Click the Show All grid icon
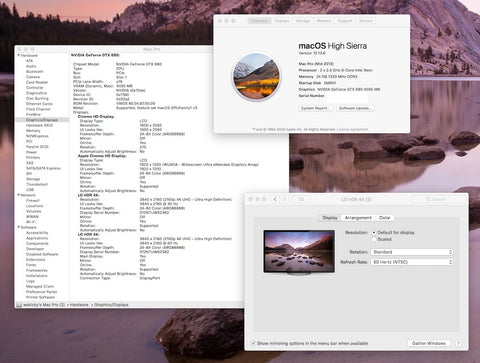Image resolution: width=480 pixels, height=363 pixels. point(301,199)
